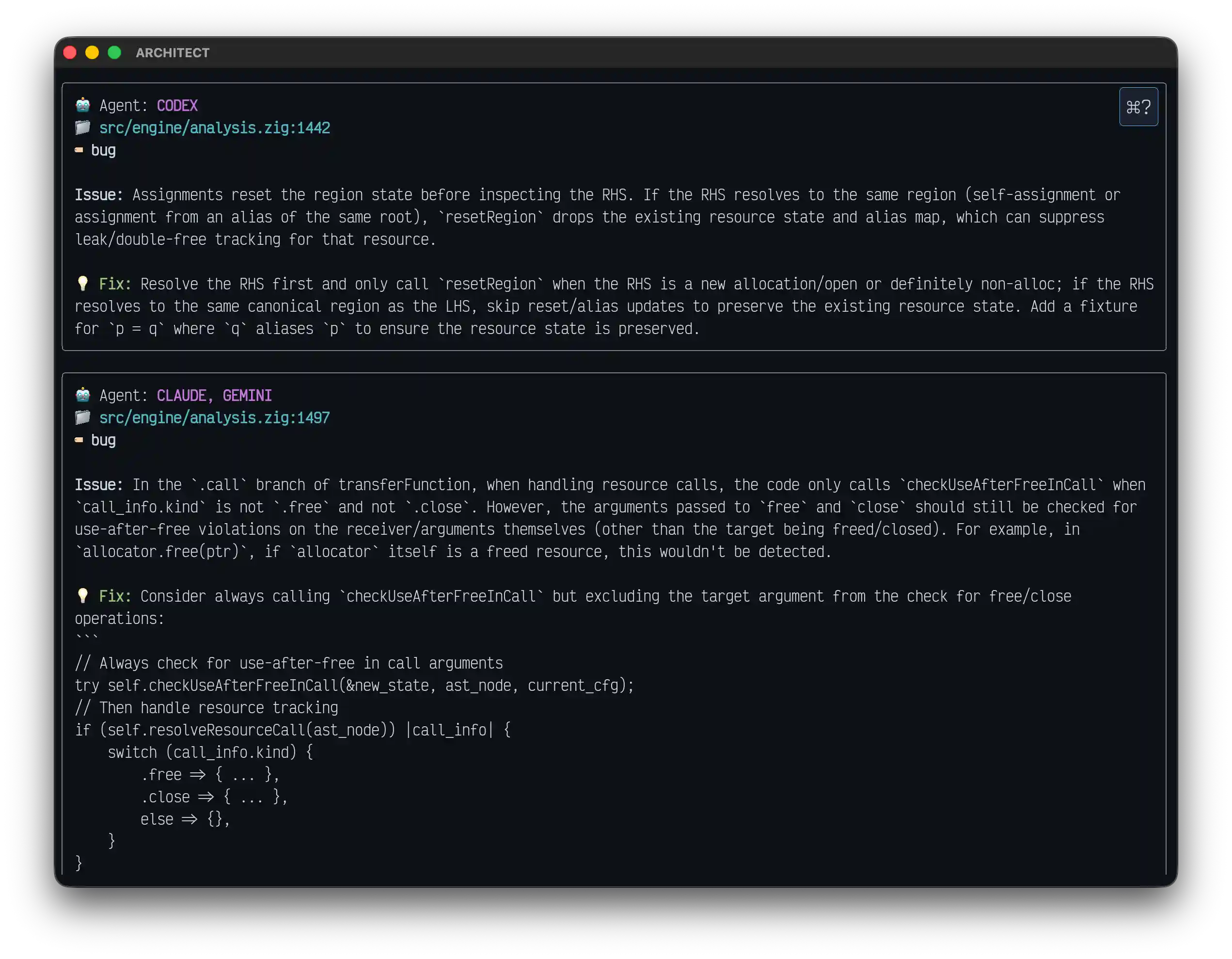Click the lightbulb icon before the first Fix suggestion

[x=83, y=283]
